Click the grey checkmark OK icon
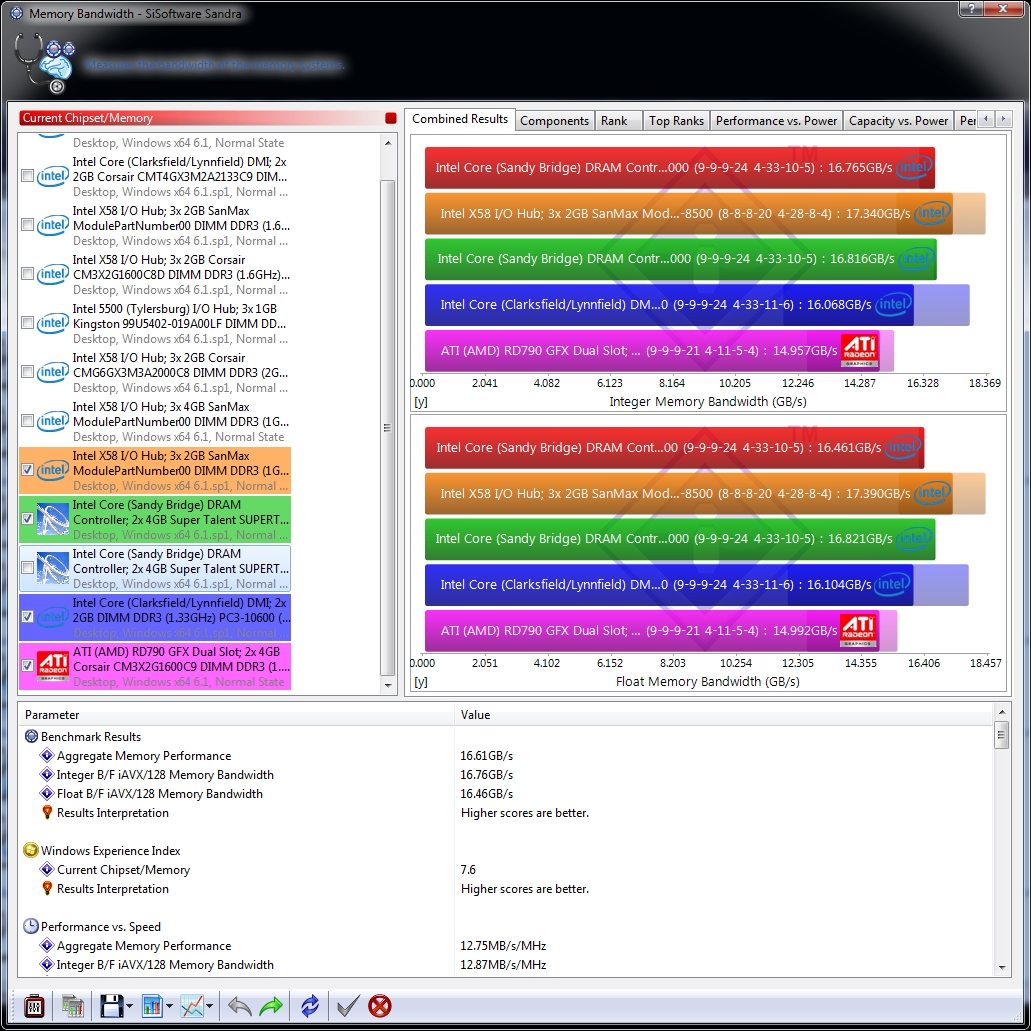Screen dimensions: 1031x1031 (x=348, y=1006)
